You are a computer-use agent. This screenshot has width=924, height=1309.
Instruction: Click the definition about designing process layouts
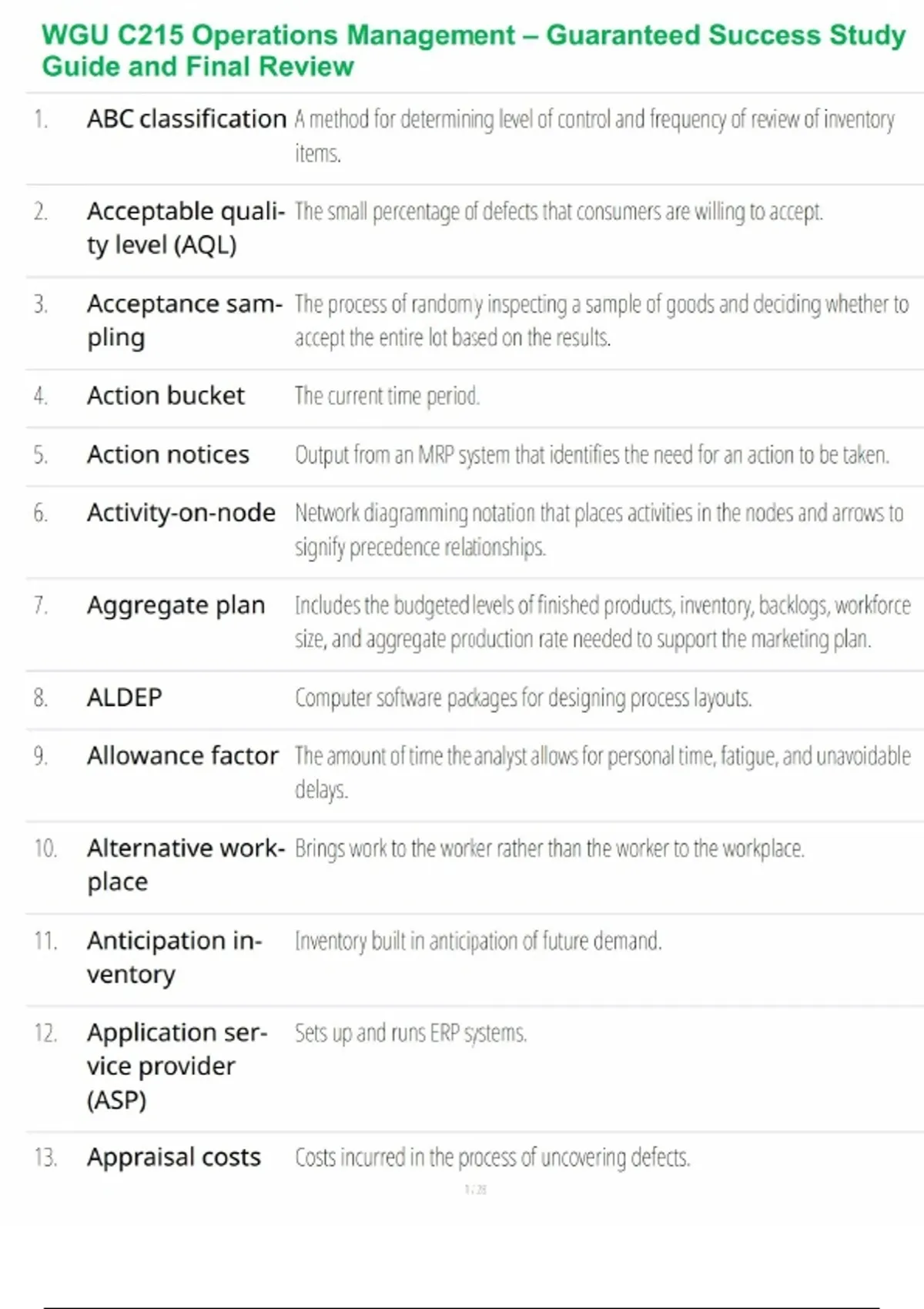click(x=523, y=698)
